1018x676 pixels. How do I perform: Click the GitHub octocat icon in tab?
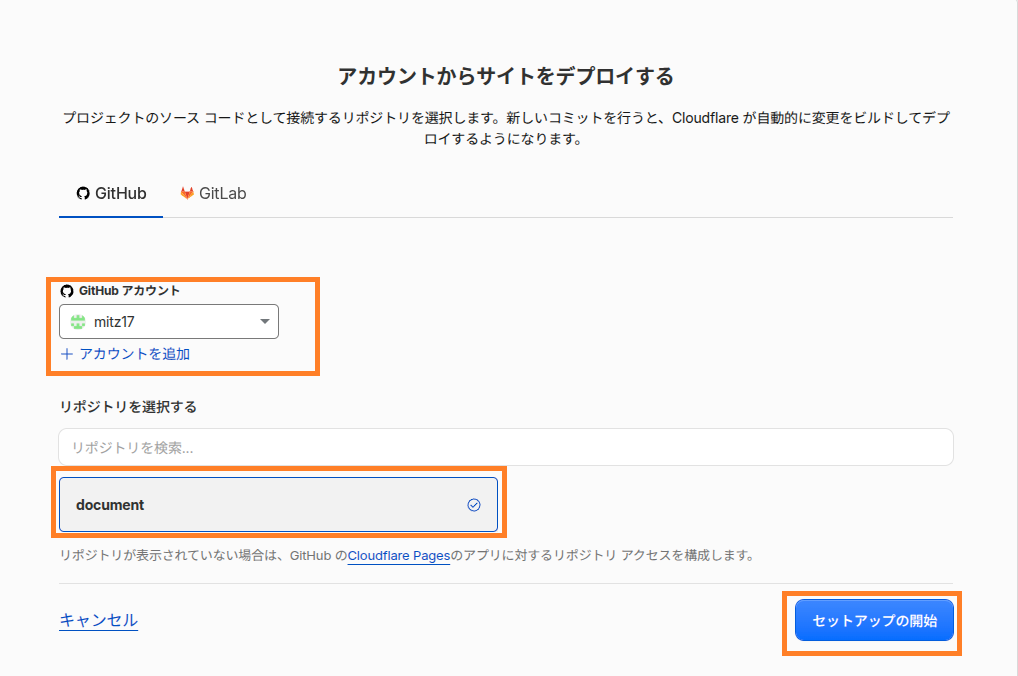point(83,194)
